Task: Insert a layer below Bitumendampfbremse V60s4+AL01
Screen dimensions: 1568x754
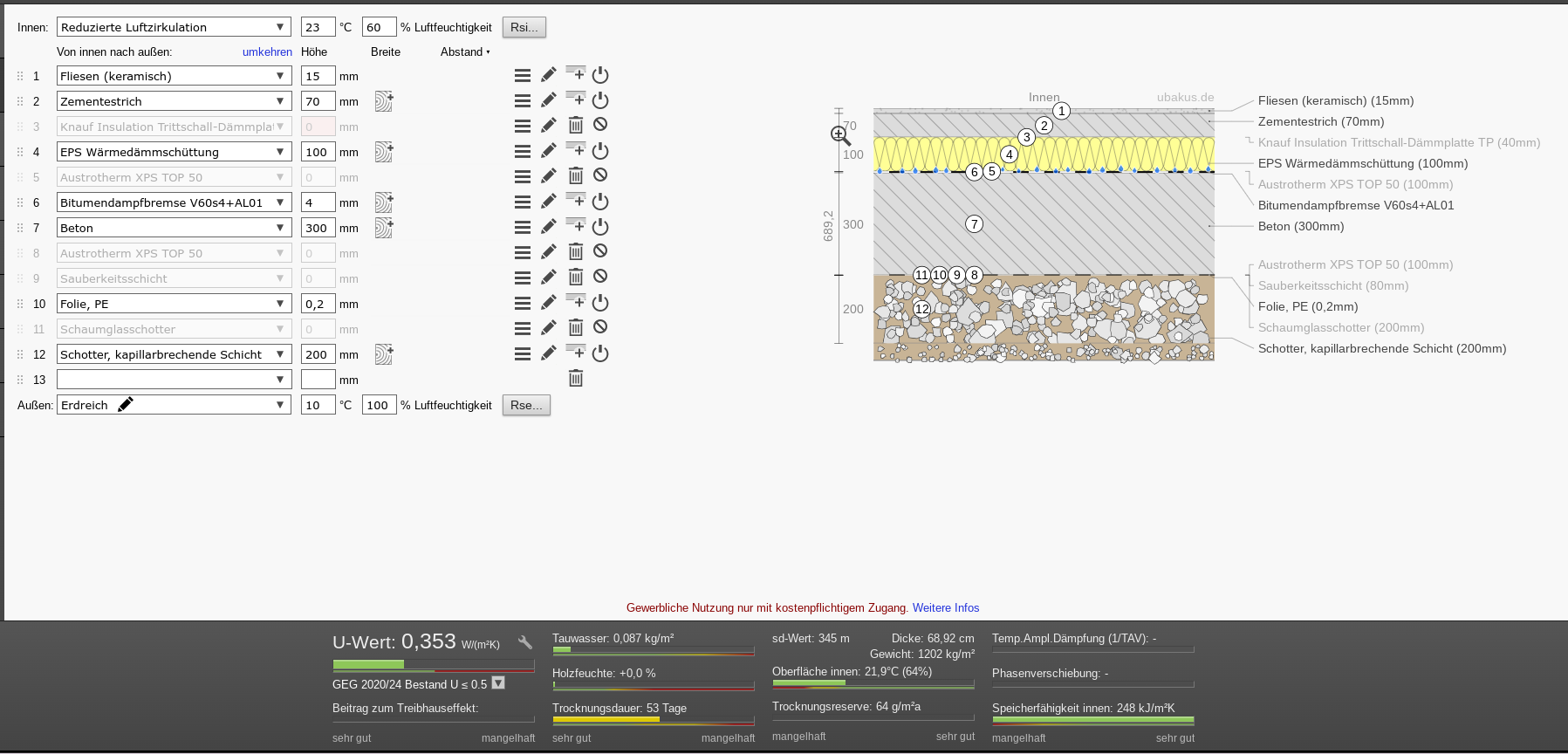Action: [576, 200]
